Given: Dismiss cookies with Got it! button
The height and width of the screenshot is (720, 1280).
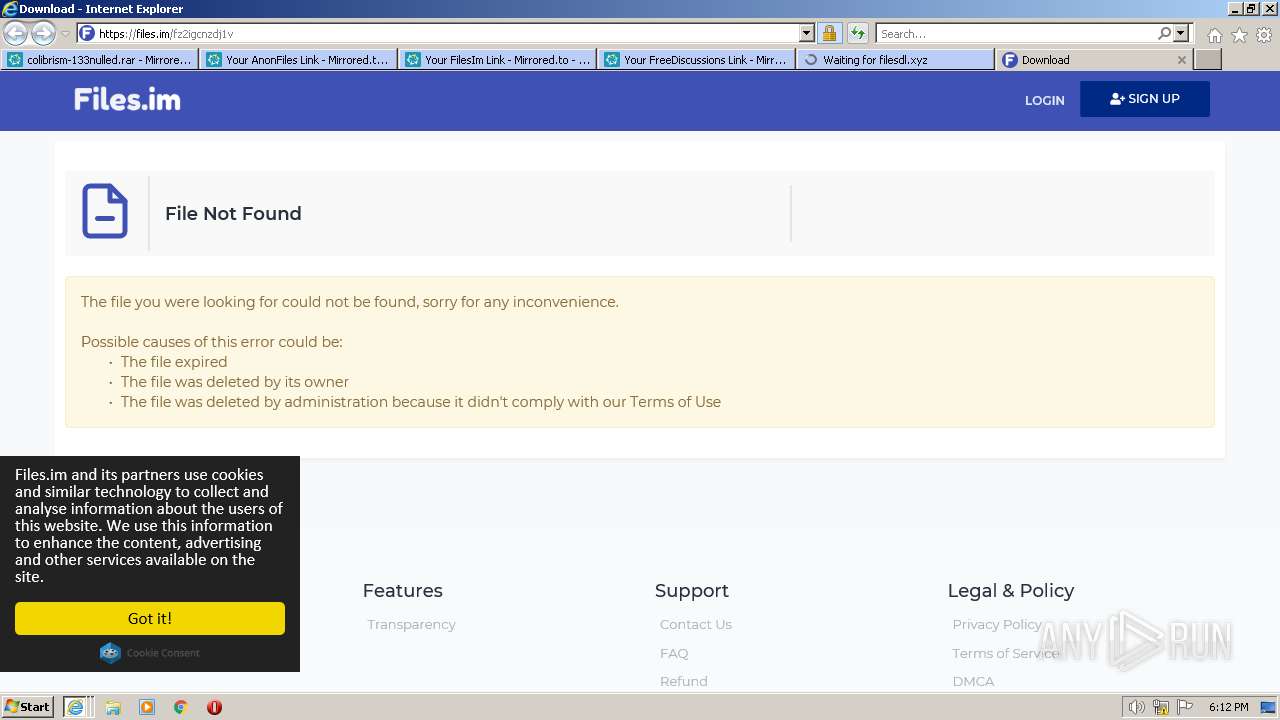Looking at the screenshot, I should click(x=150, y=618).
